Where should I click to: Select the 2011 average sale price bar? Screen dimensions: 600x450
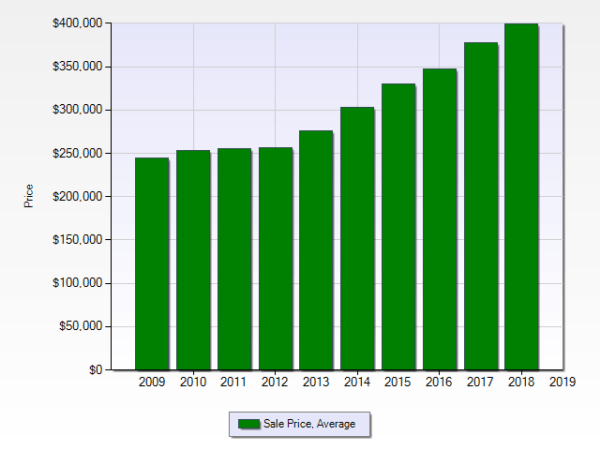pyautogui.click(x=235, y=259)
